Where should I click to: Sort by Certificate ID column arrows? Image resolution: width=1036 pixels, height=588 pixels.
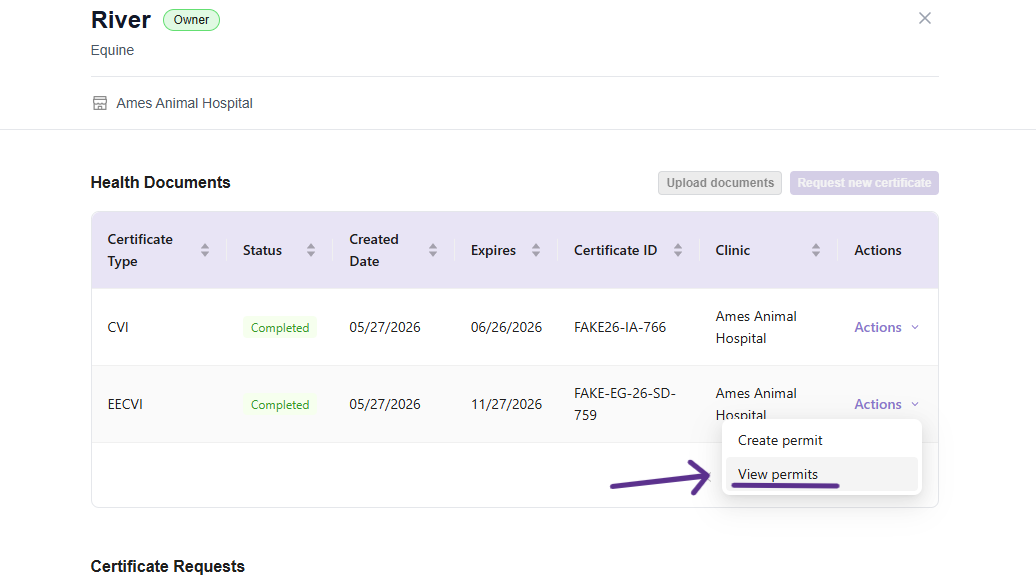tap(678, 250)
